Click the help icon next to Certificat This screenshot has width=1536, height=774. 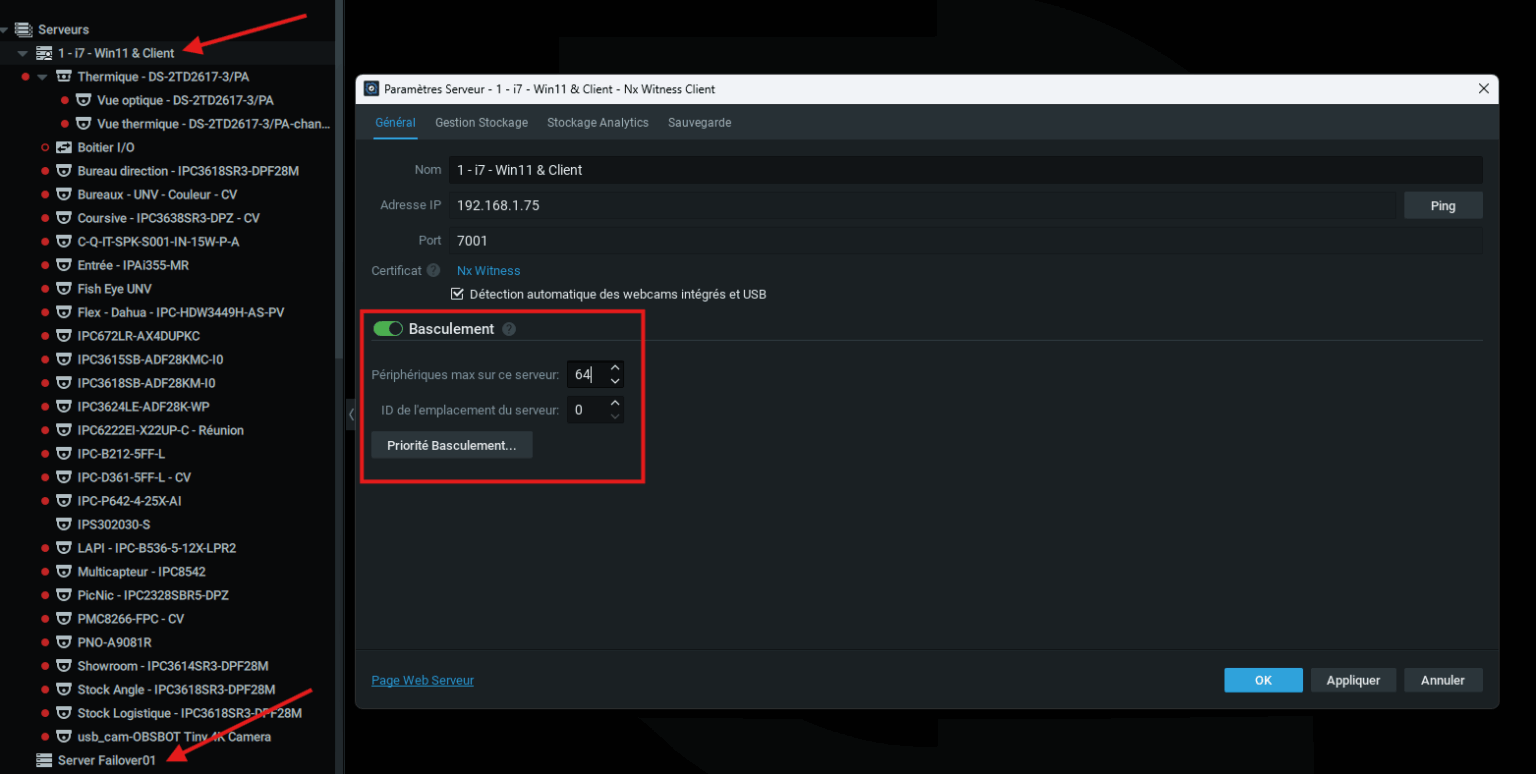click(433, 270)
